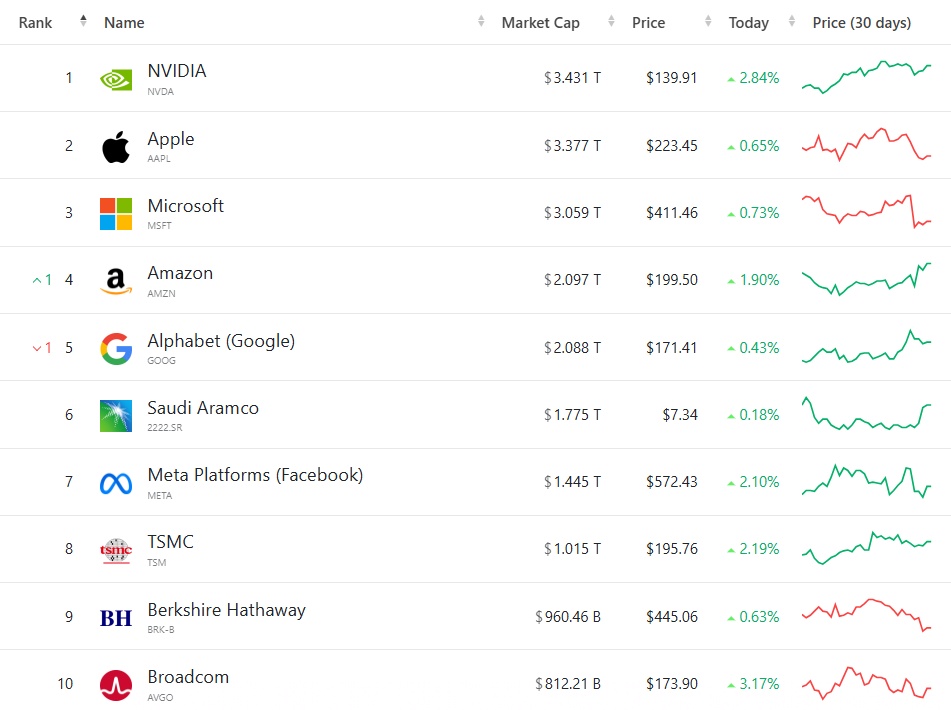Click the Berkshire Hathaway BH logo
The width and height of the screenshot is (951, 710).
click(x=116, y=618)
